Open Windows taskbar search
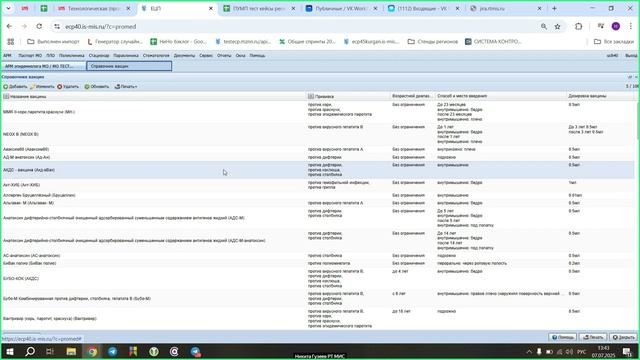Screen dimensions: 640x360 coord(30,351)
